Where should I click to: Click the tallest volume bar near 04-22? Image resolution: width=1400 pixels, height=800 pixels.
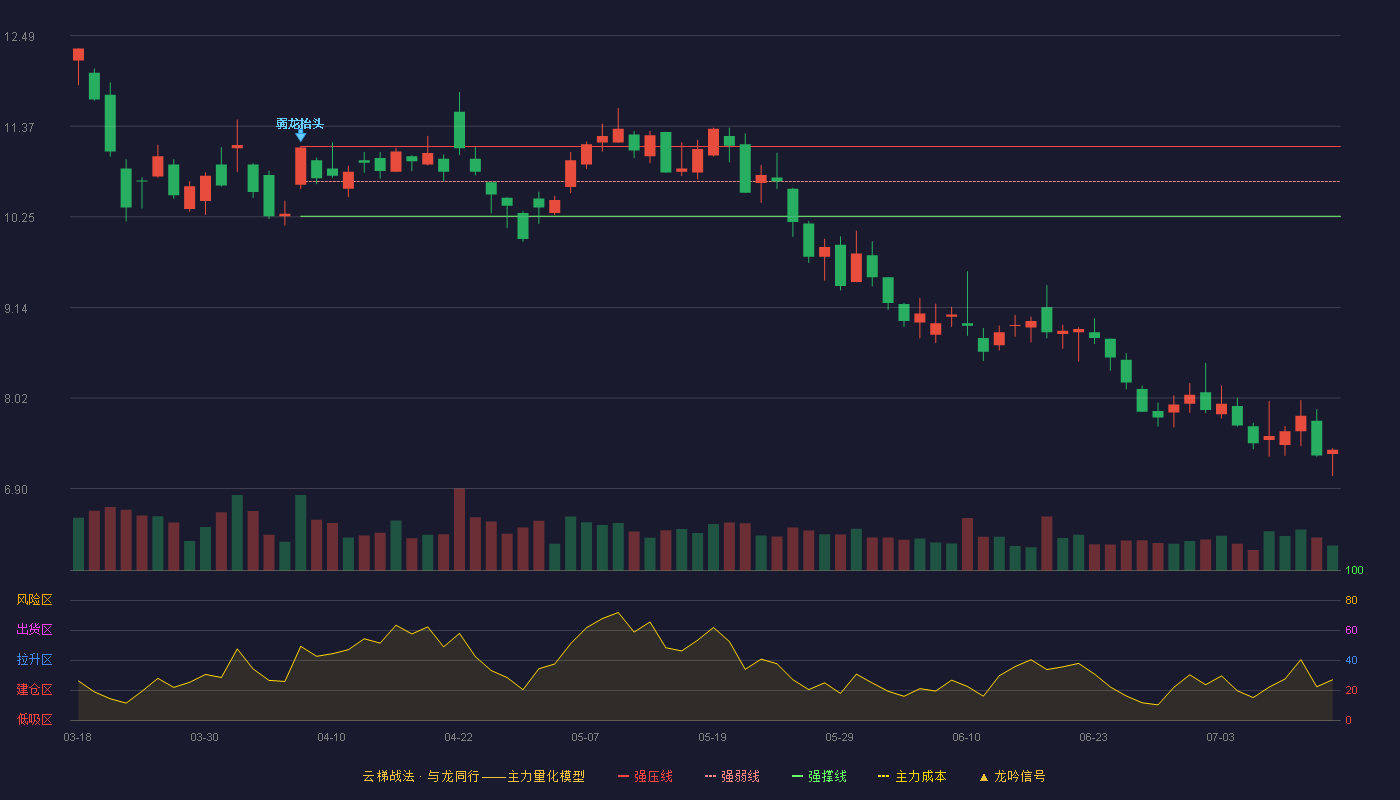tap(459, 529)
